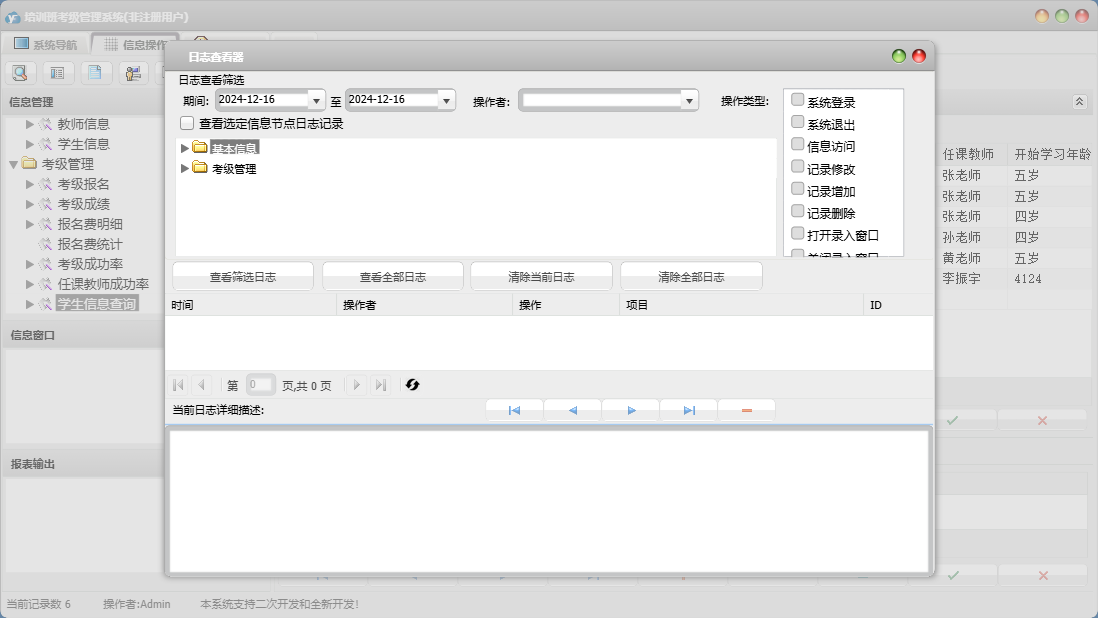The image size is (1098, 618).
Task: Click the orange minus delete log button
Action: pyautogui.click(x=746, y=410)
